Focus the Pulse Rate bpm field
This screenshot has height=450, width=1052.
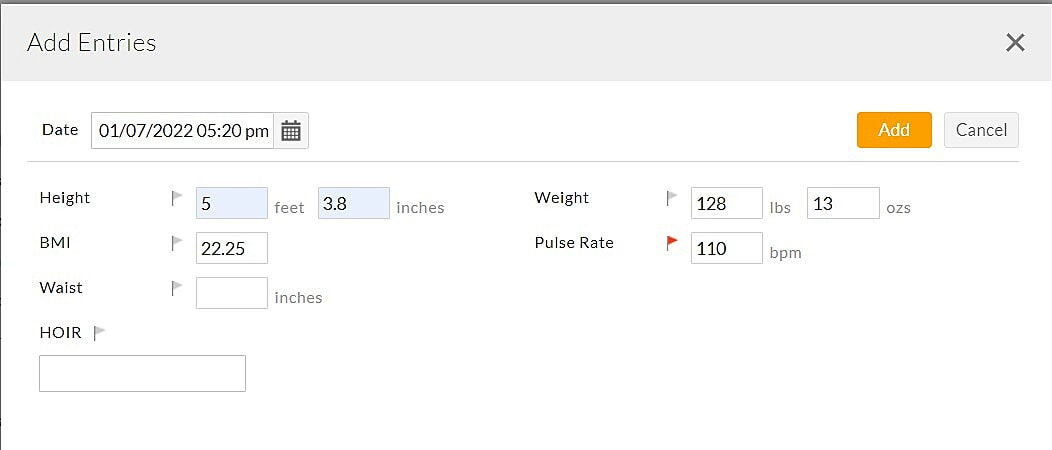tap(727, 248)
